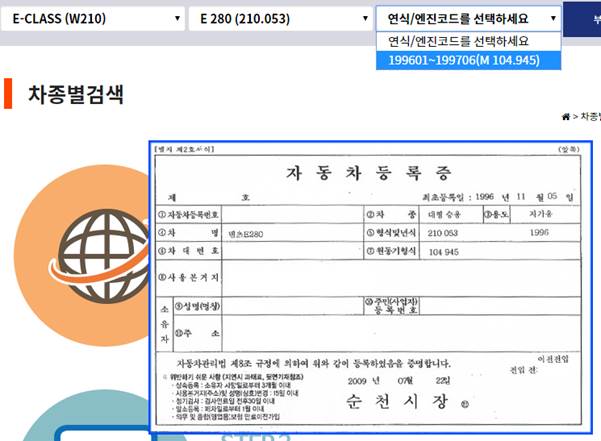Open the E 280 (210.053) model dropdown
Viewport: 601px width, 441px height.
pyautogui.click(x=279, y=19)
